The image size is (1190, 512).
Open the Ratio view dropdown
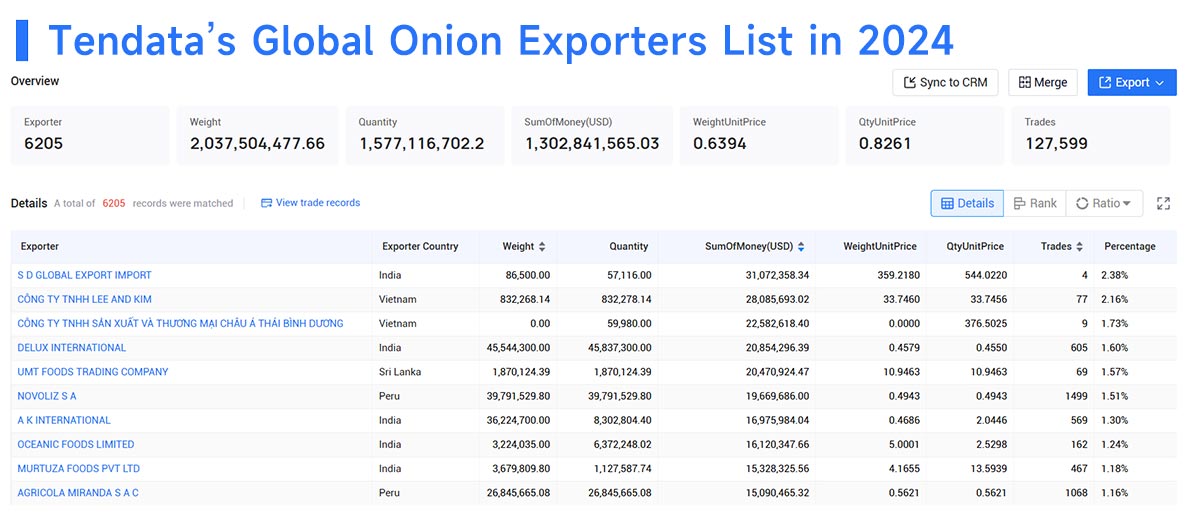[1103, 203]
